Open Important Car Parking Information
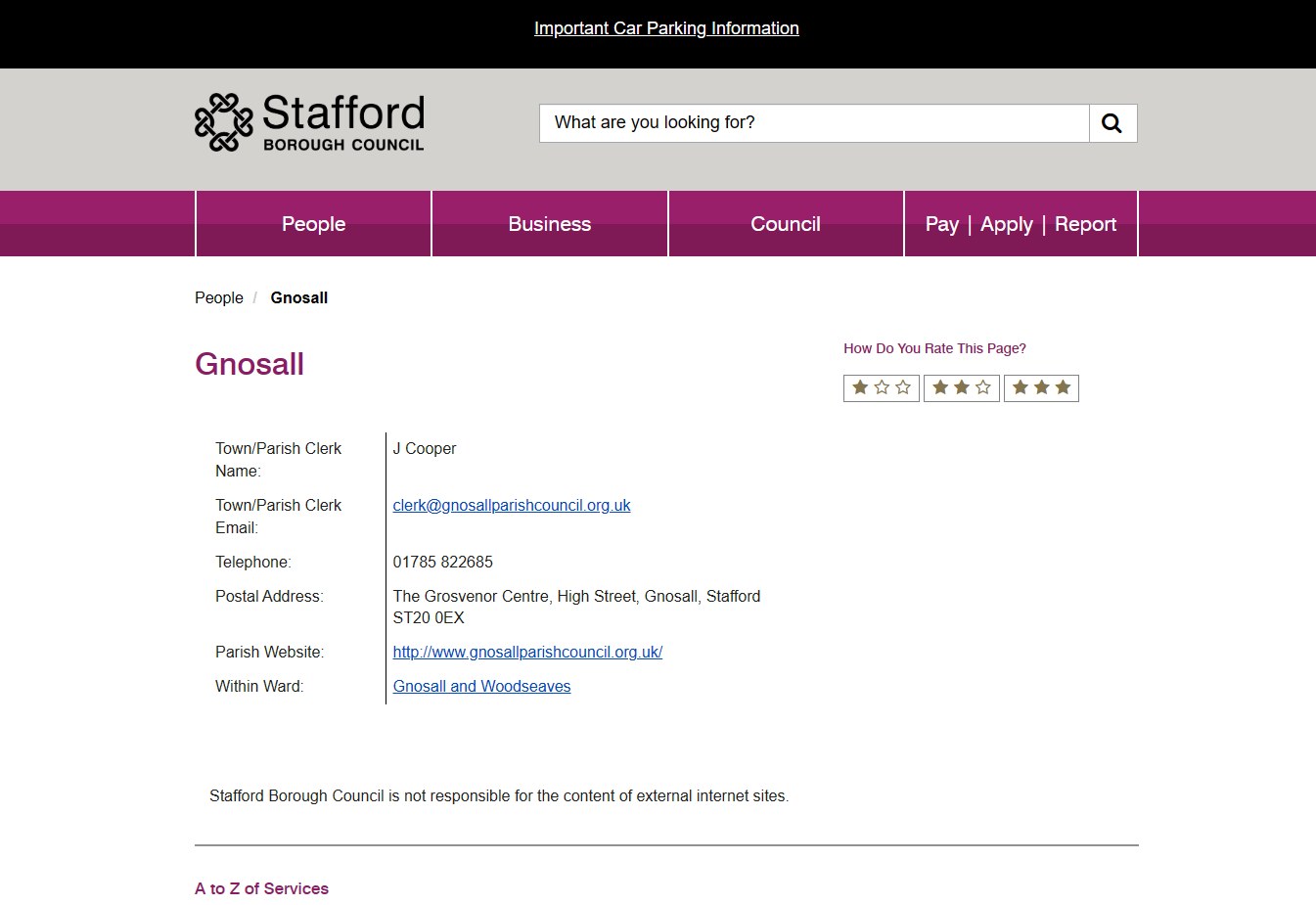Screen dimensions: 1316x905 [x=666, y=27]
